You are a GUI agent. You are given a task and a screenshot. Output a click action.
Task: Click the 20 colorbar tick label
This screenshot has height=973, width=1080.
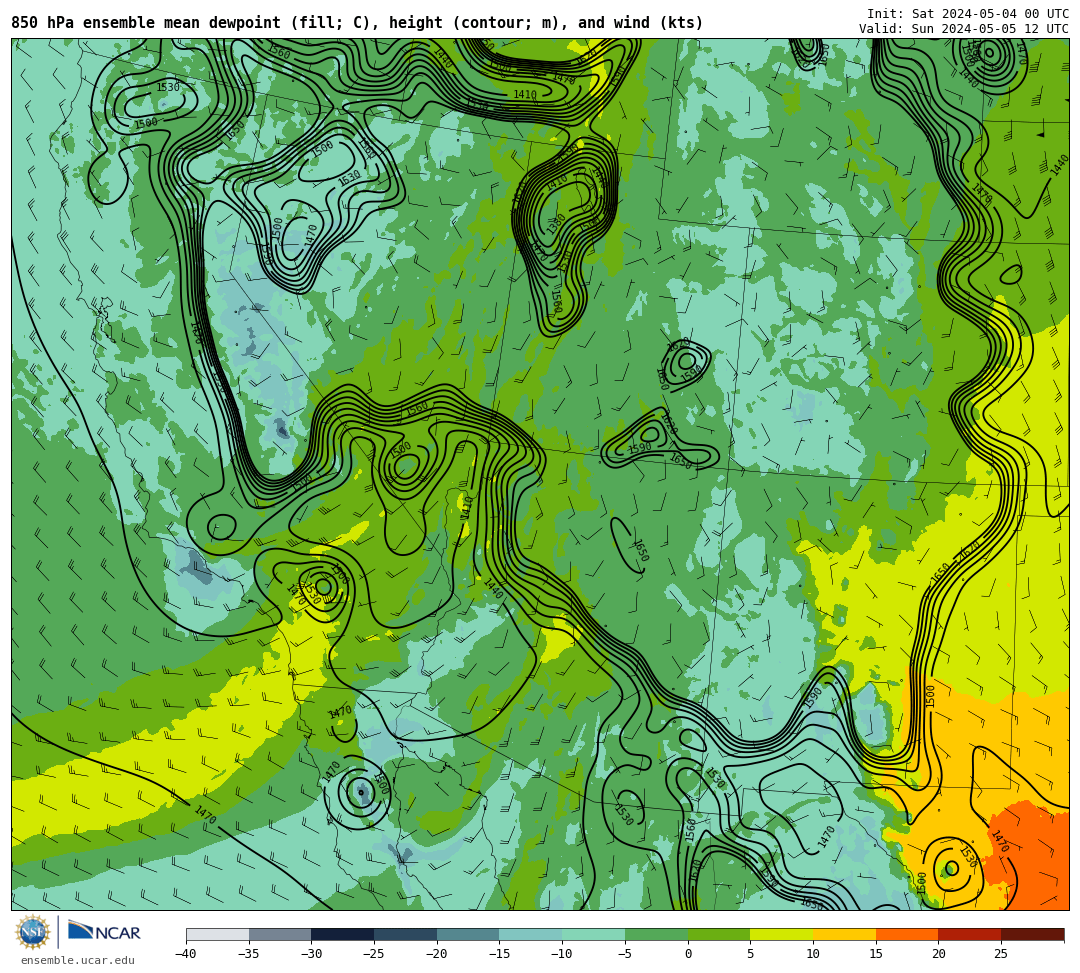939,954
